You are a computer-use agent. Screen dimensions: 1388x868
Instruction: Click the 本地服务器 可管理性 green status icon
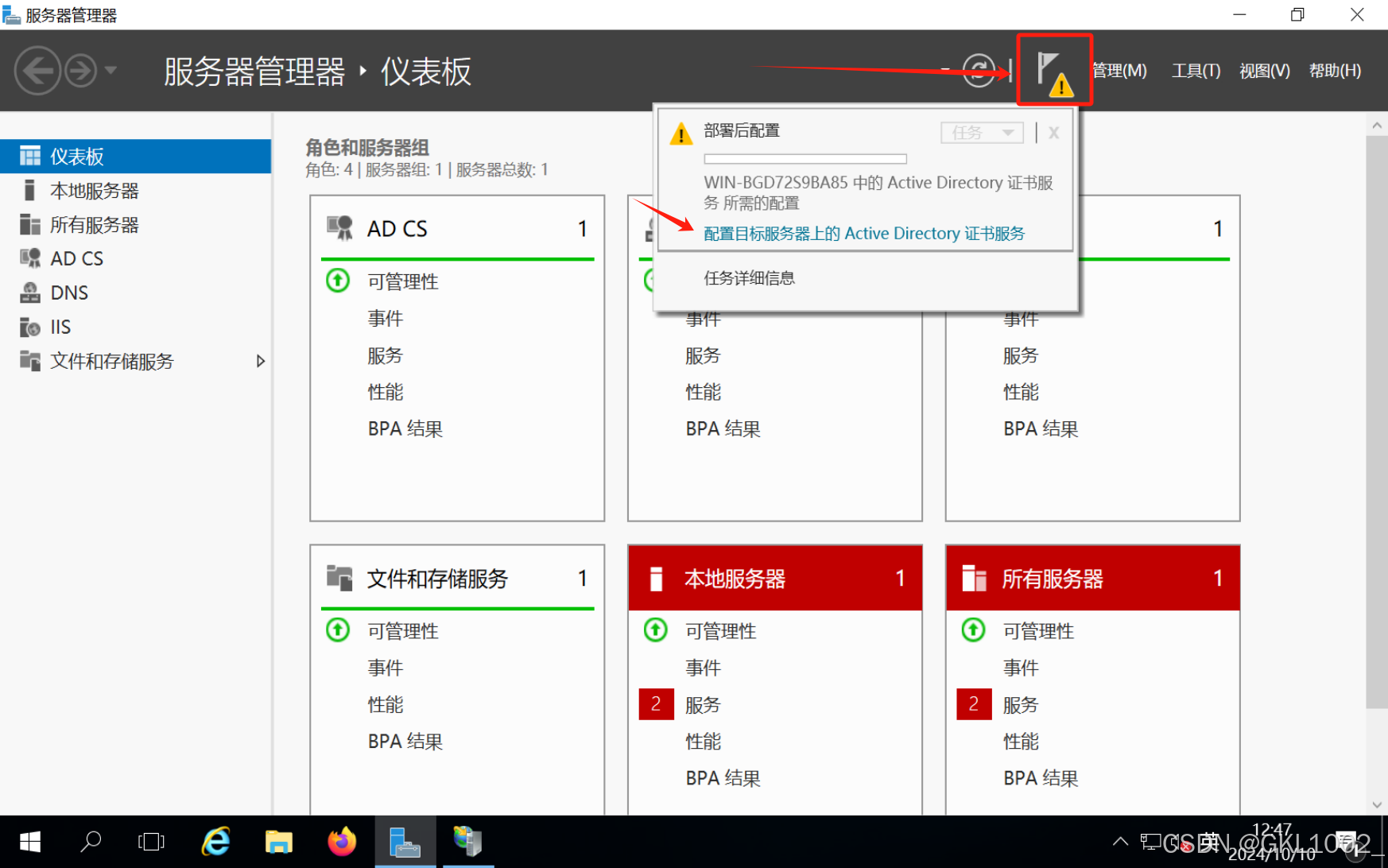tap(656, 630)
